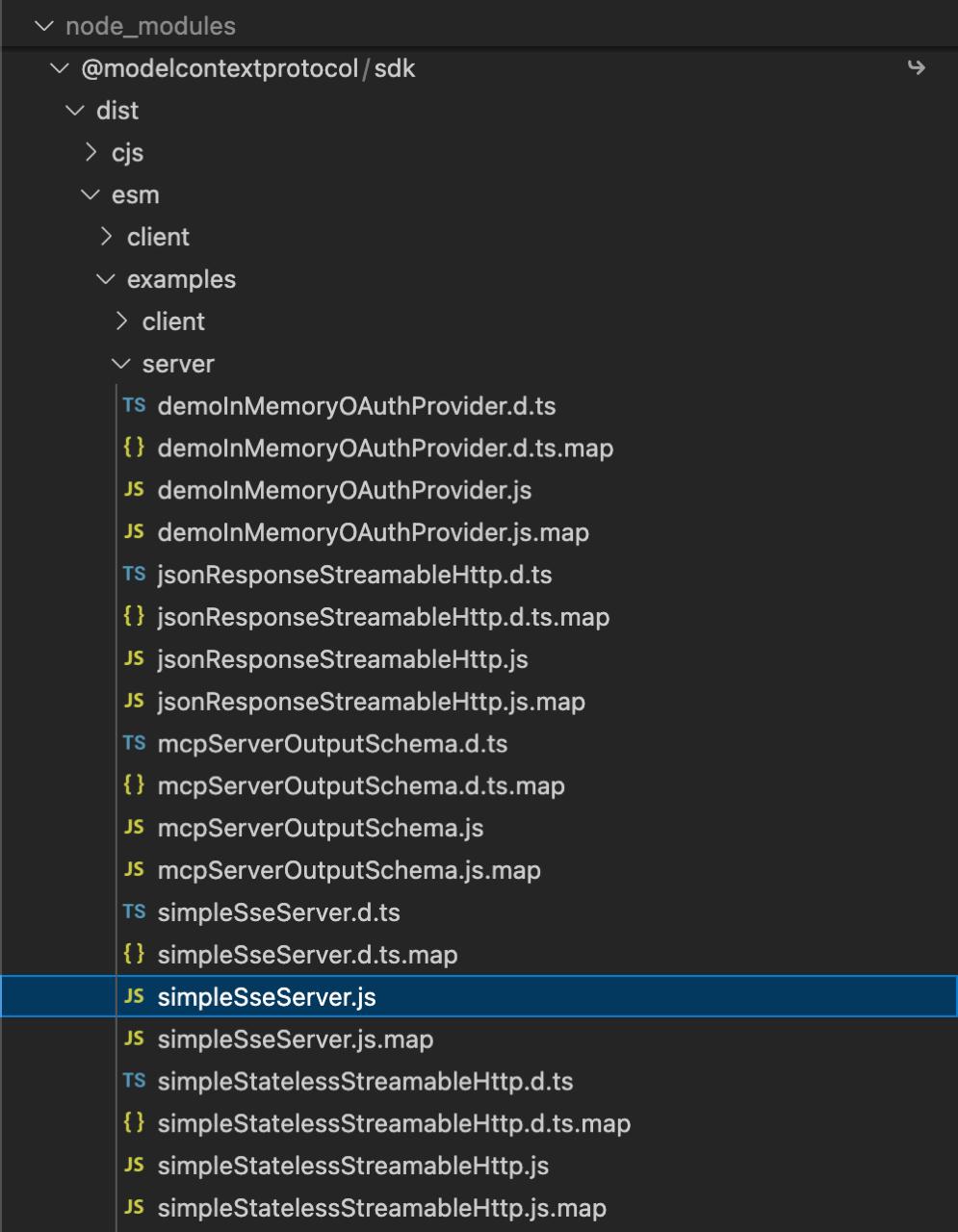Expand the cjs folder
This screenshot has width=958, height=1232.
point(91,152)
